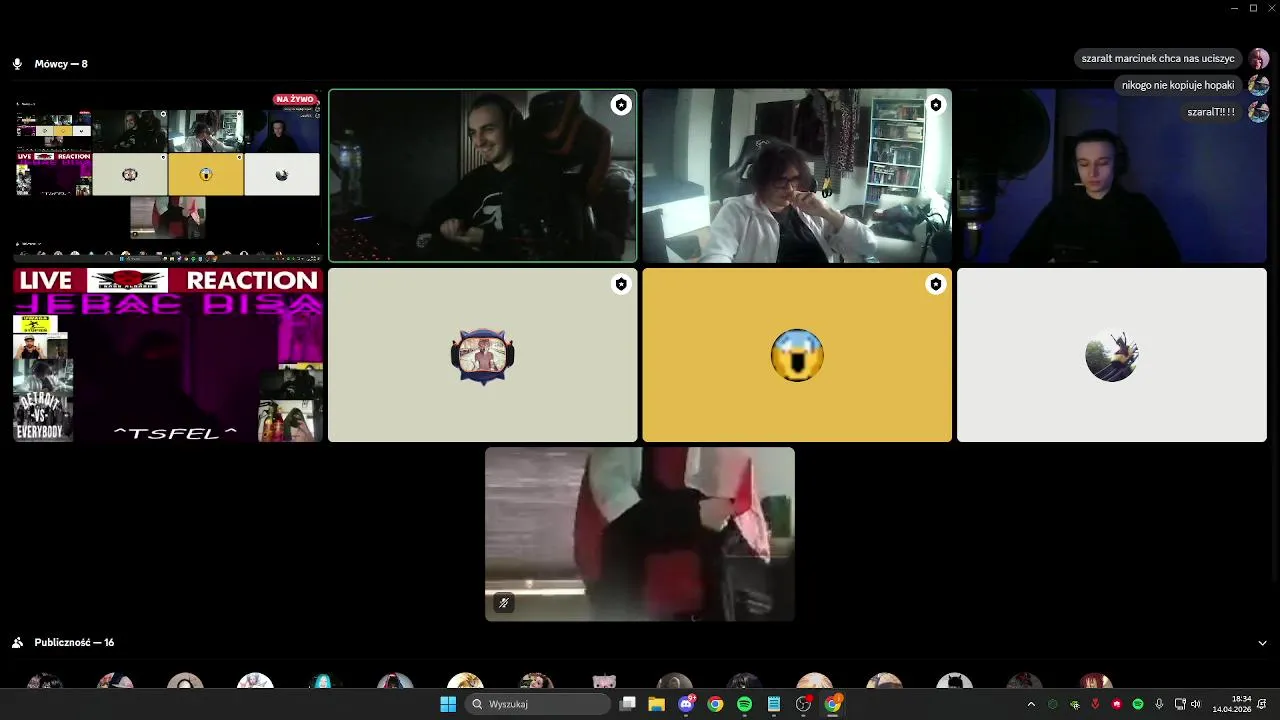Viewport: 1280px width, 720px height.
Task: Open Spotify from the taskbar
Action: point(744,704)
